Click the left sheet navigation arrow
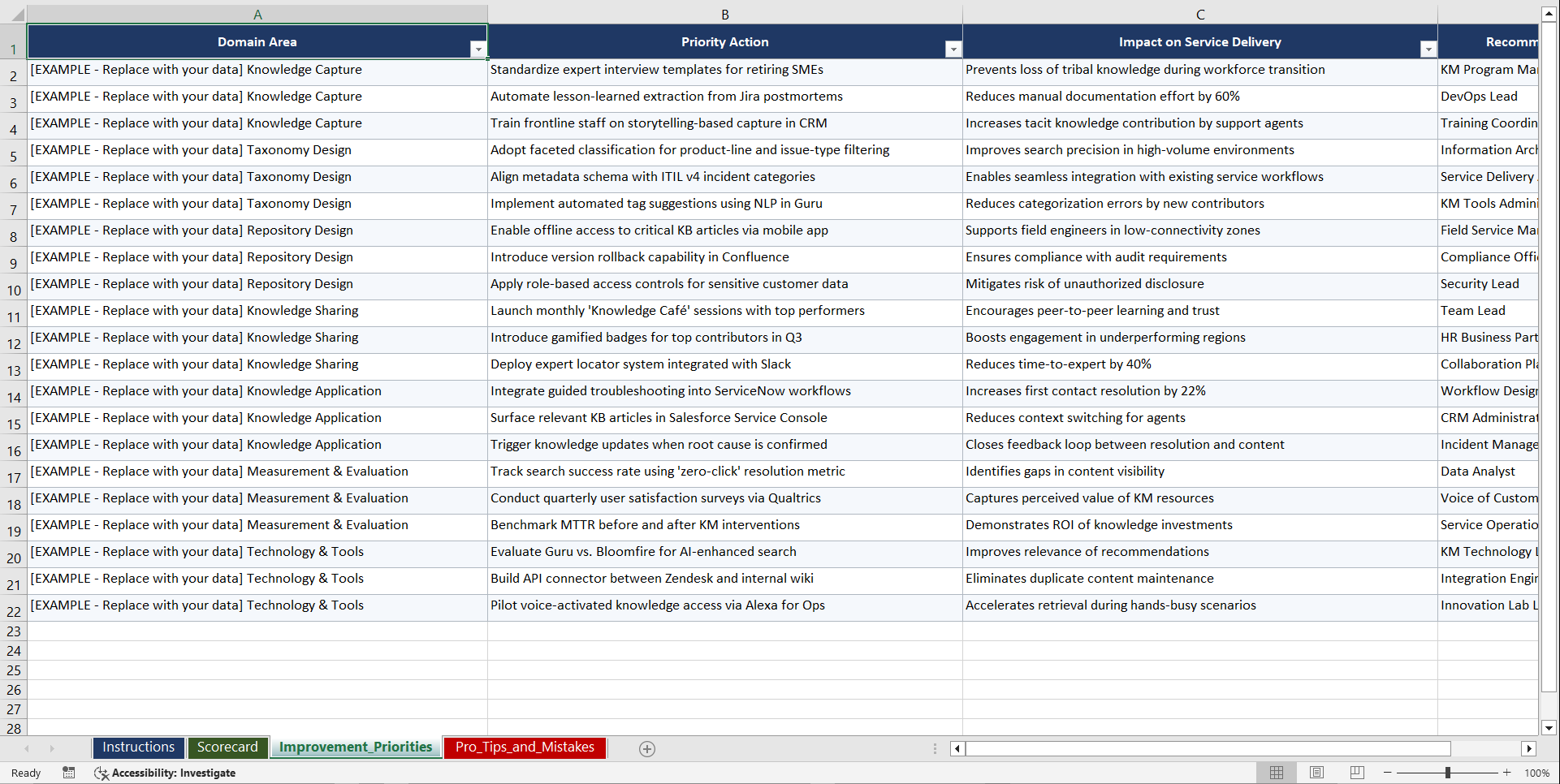1560x784 pixels. pyautogui.click(x=28, y=748)
